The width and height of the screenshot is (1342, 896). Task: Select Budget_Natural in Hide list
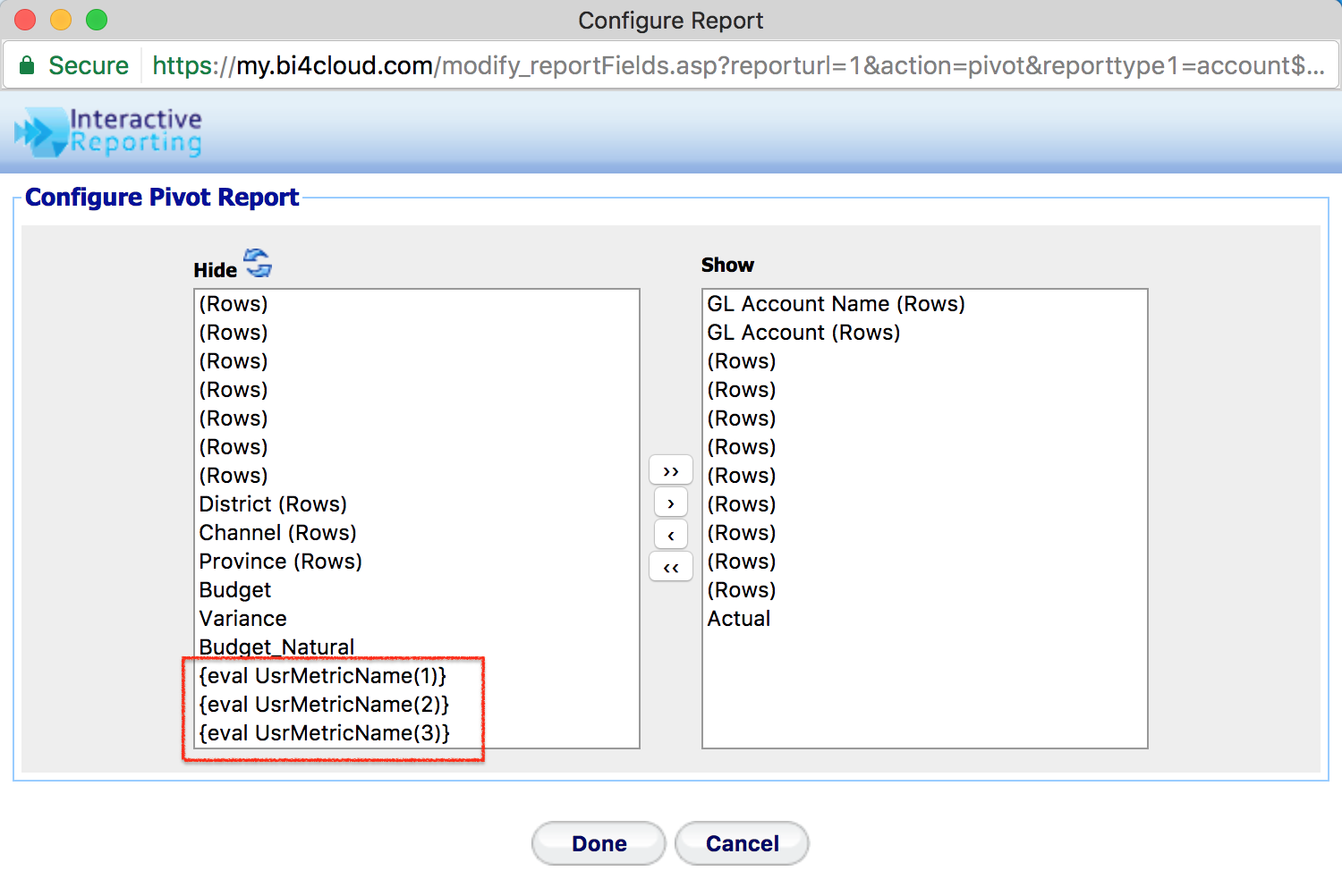coord(417,647)
